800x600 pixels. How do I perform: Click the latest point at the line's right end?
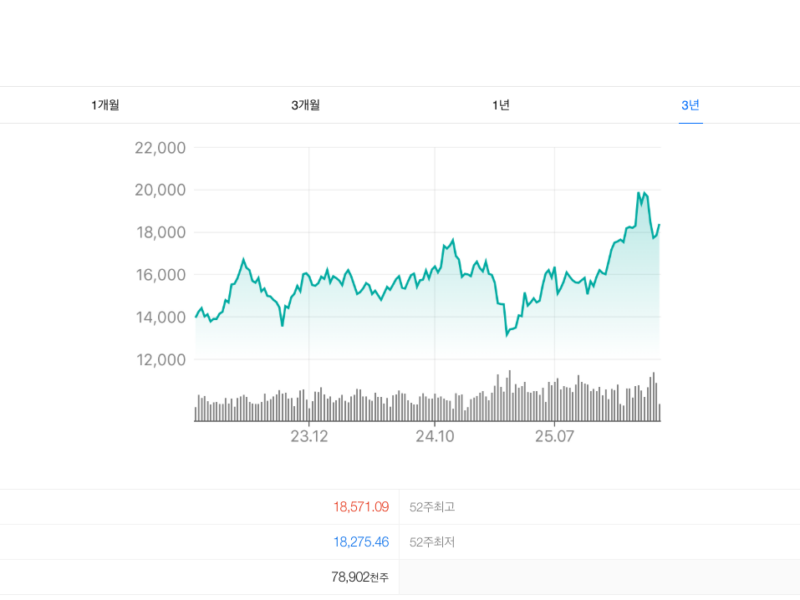[659, 225]
